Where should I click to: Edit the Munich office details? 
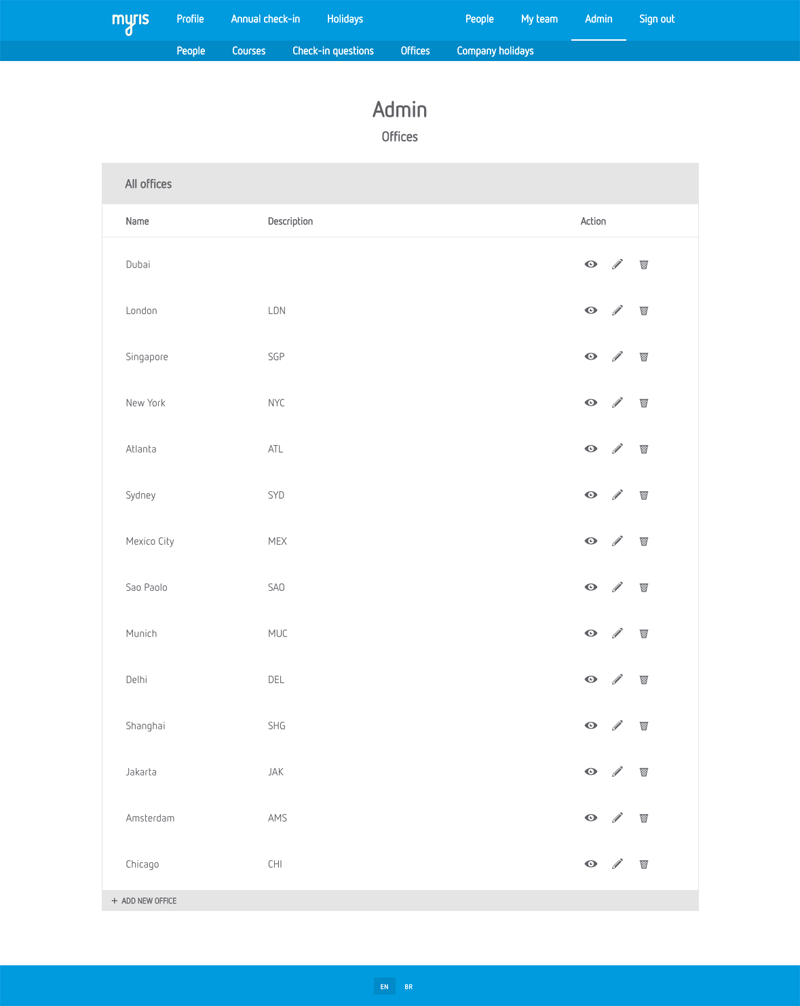[x=617, y=633]
